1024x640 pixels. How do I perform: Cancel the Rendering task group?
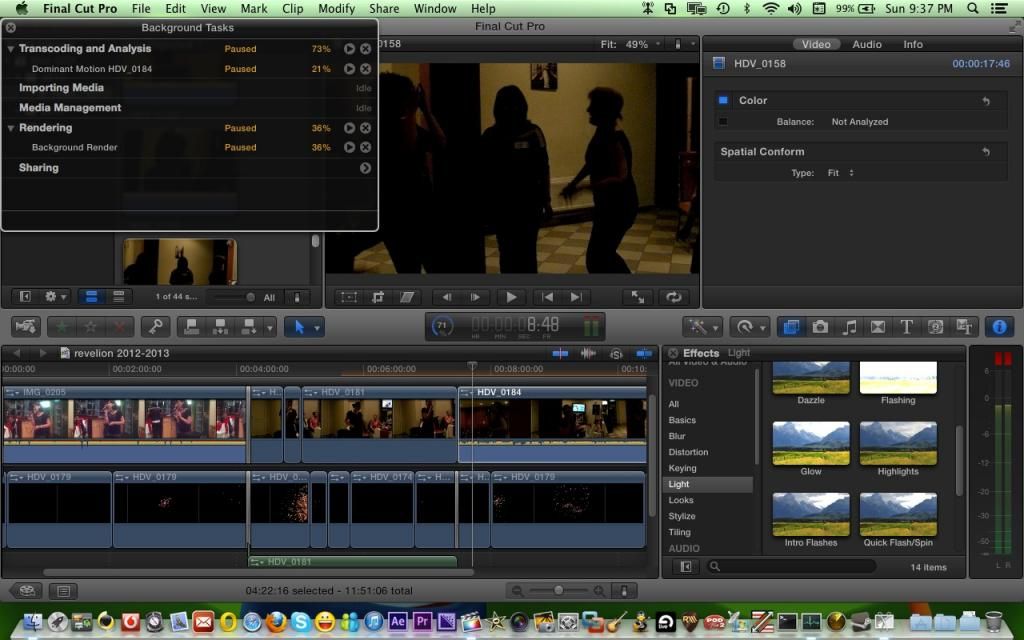[x=366, y=128]
